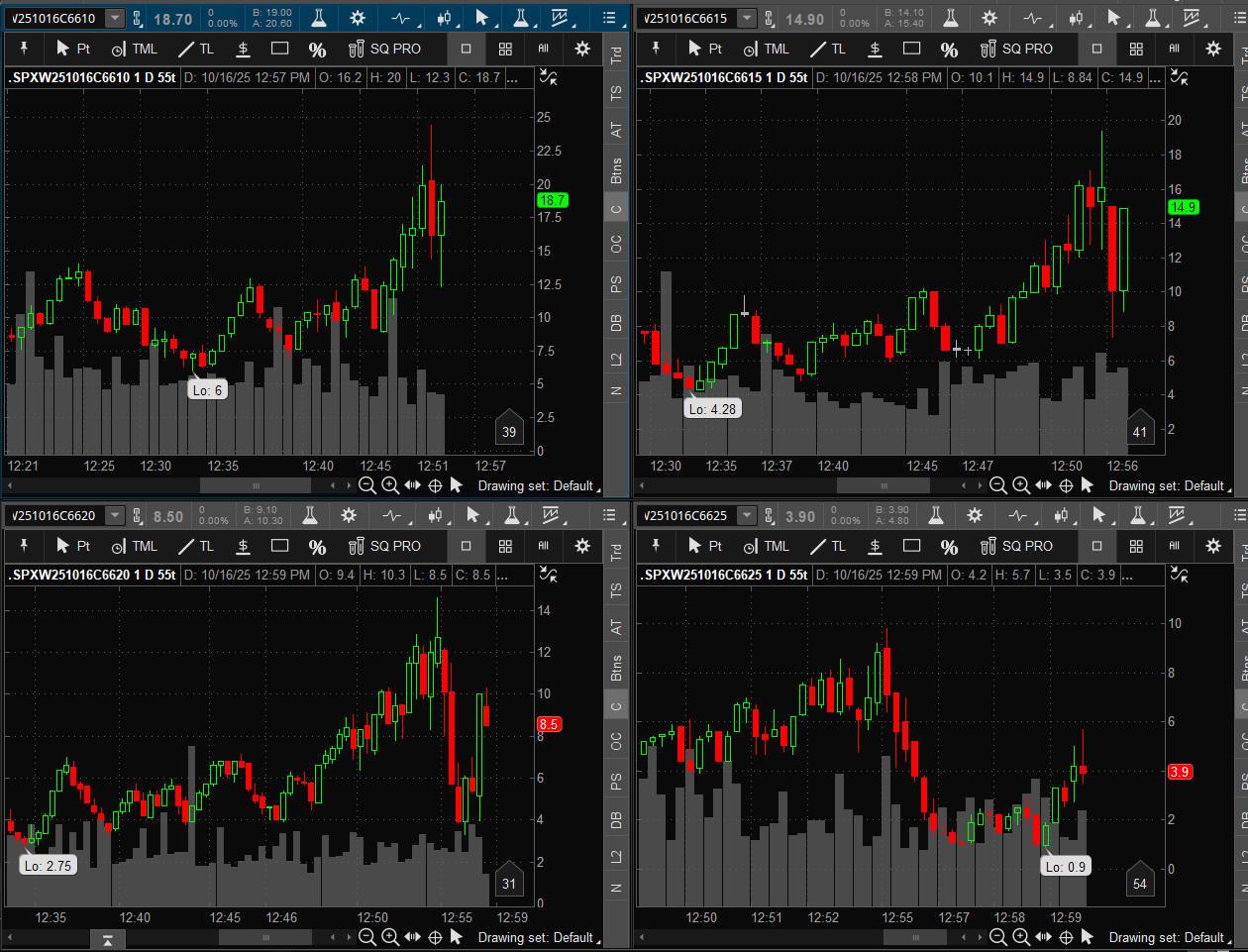Viewport: 1248px width, 952px height.
Task: Select the rectangle drawing tool on C6620 chart
Action: tap(280, 546)
